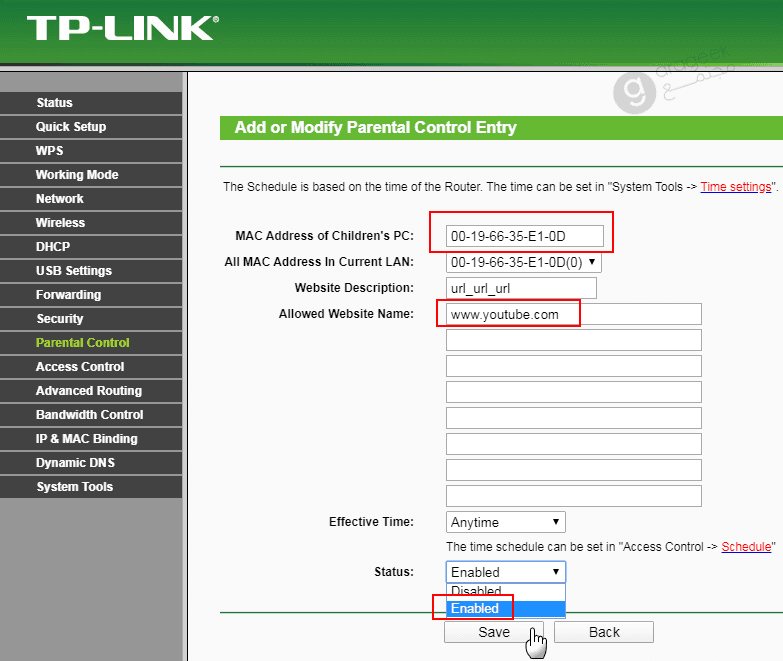Select Bandwidth Control from sidebar

(x=89, y=415)
